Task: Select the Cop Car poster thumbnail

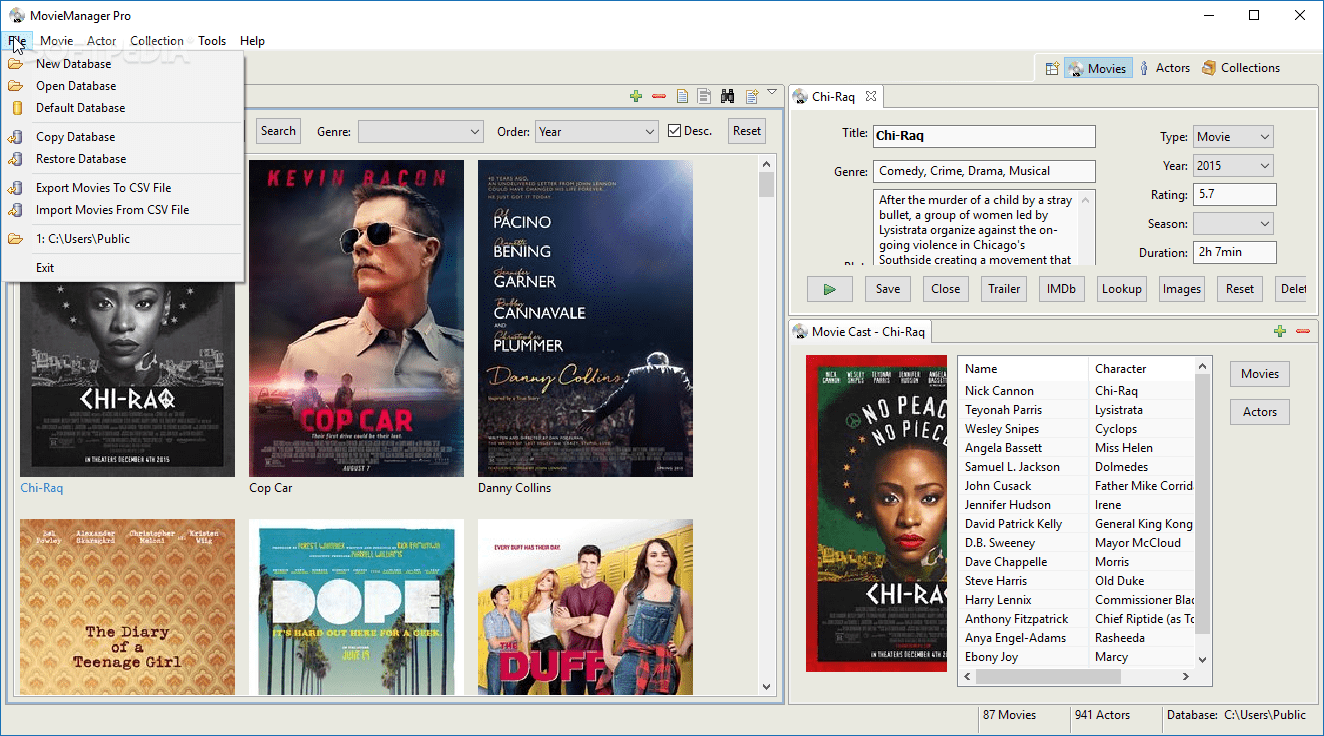Action: tap(356, 318)
